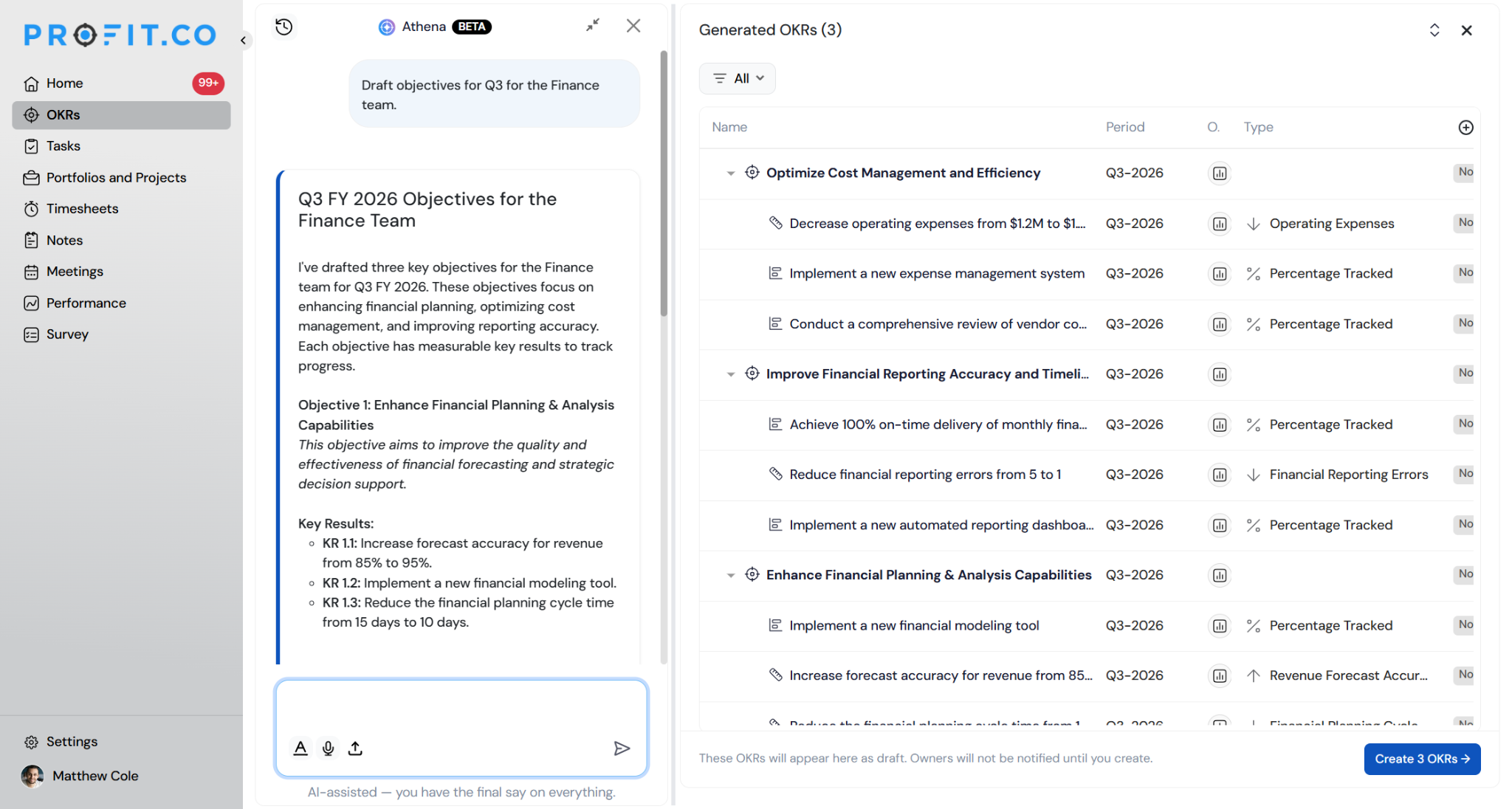Go to Home in the sidebar

(x=121, y=83)
